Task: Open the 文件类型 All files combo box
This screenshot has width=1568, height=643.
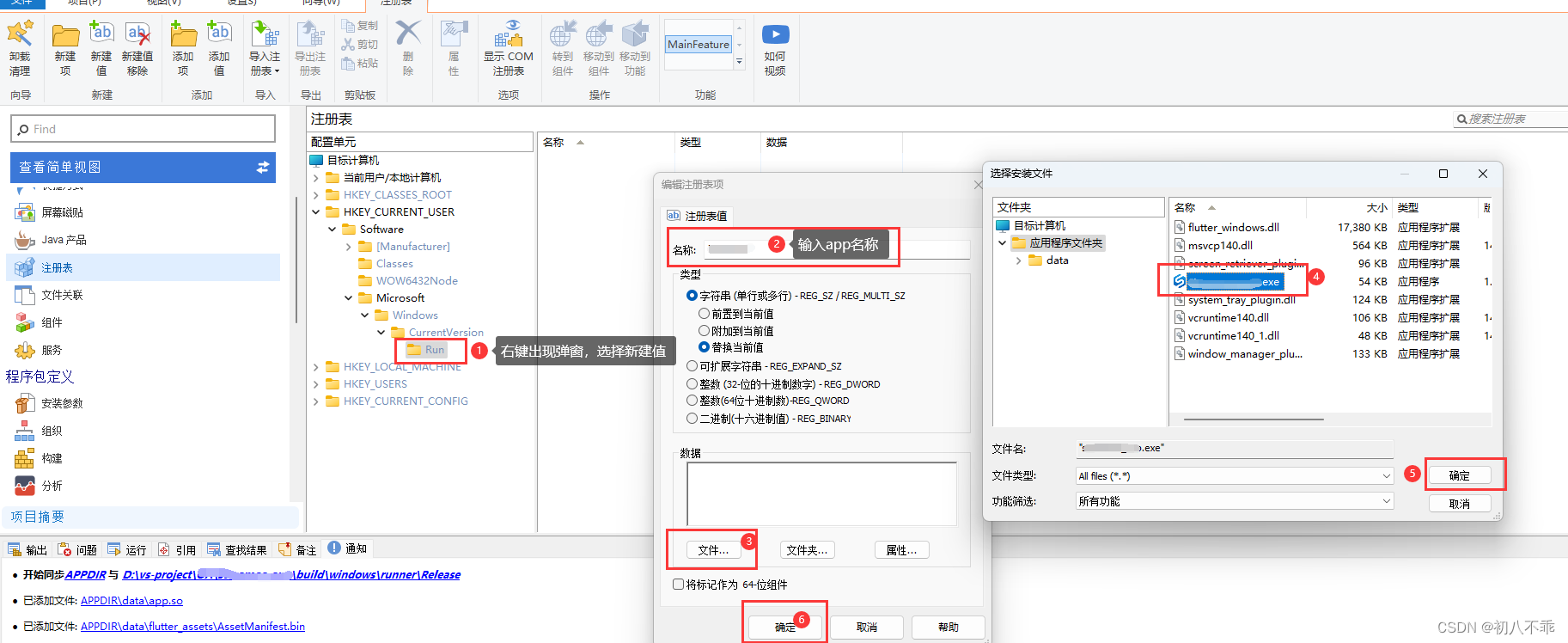Action: click(1235, 476)
